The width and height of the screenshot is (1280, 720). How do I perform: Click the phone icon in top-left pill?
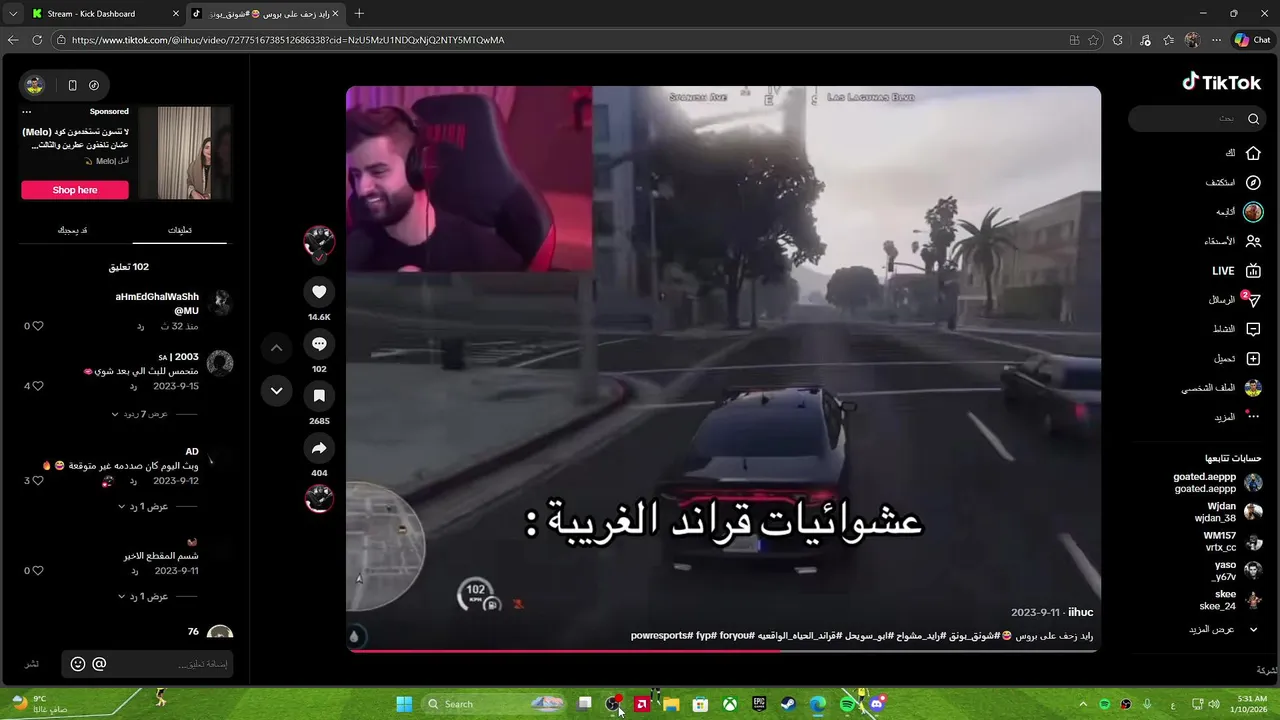(x=72, y=85)
